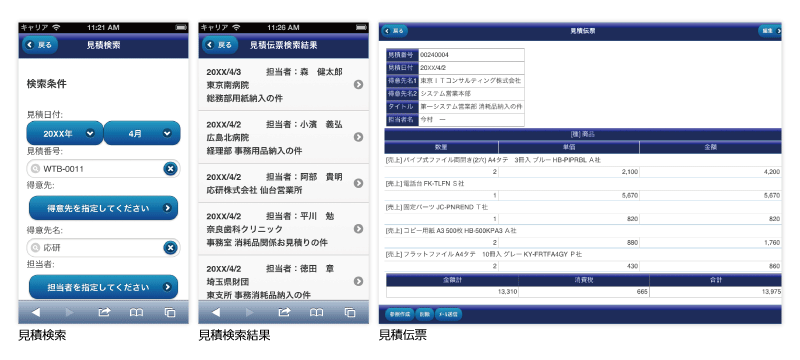Open the 奈良歯科クリニック result chevron
The height and width of the screenshot is (360, 800).
click(x=358, y=228)
